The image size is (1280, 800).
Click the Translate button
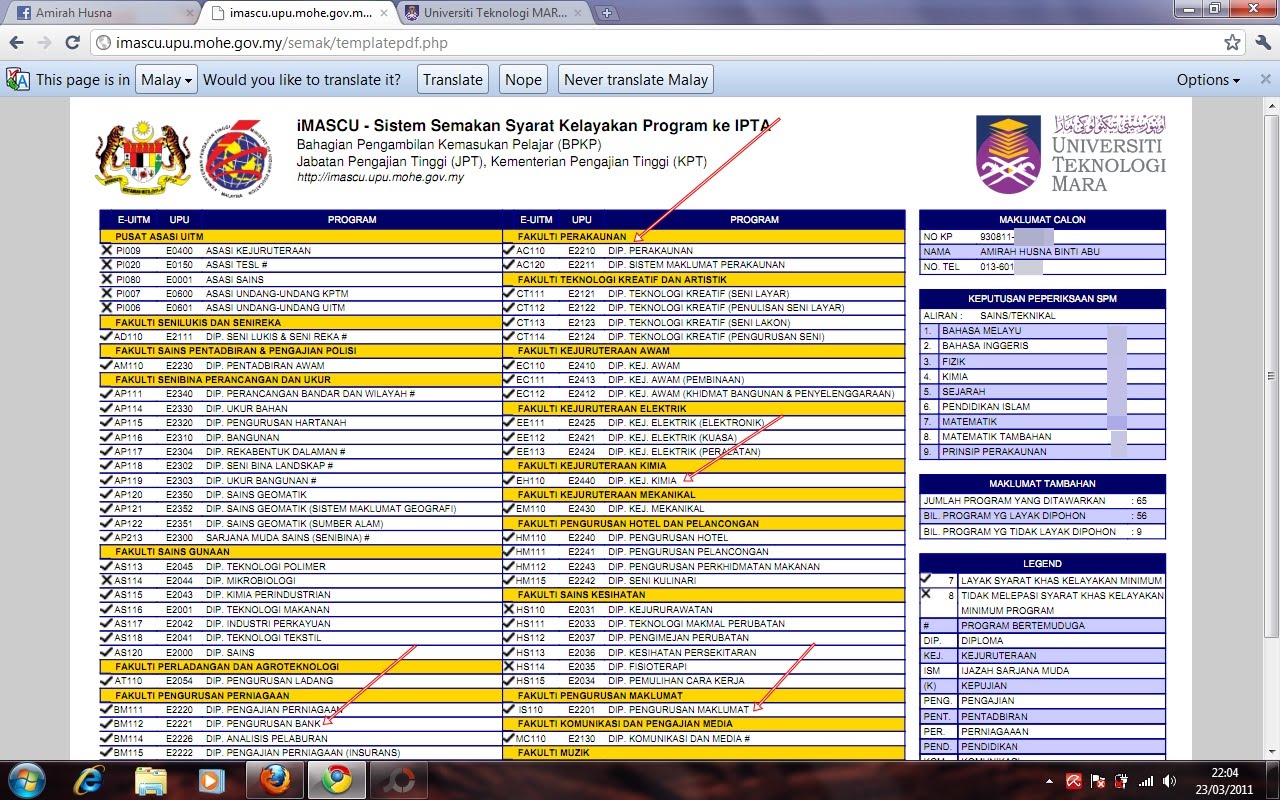pyautogui.click(x=452, y=80)
